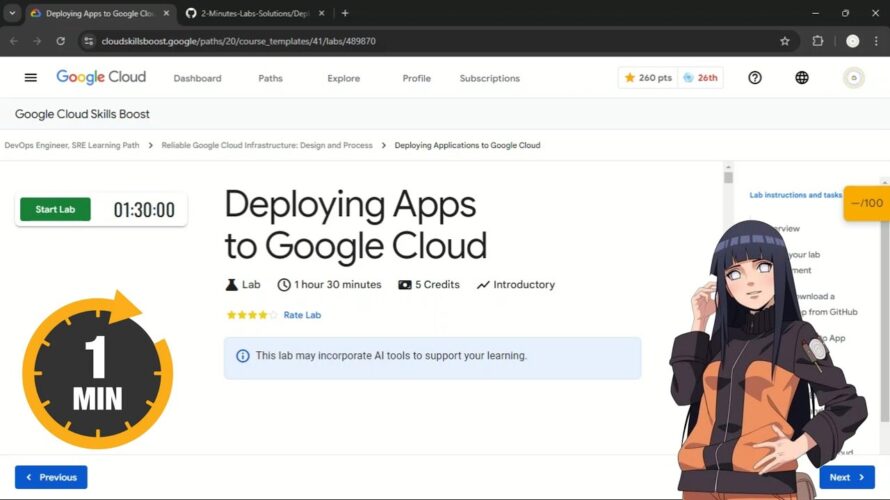Open a new browser tab
Screen dimensions: 890x500
coord(345,13)
